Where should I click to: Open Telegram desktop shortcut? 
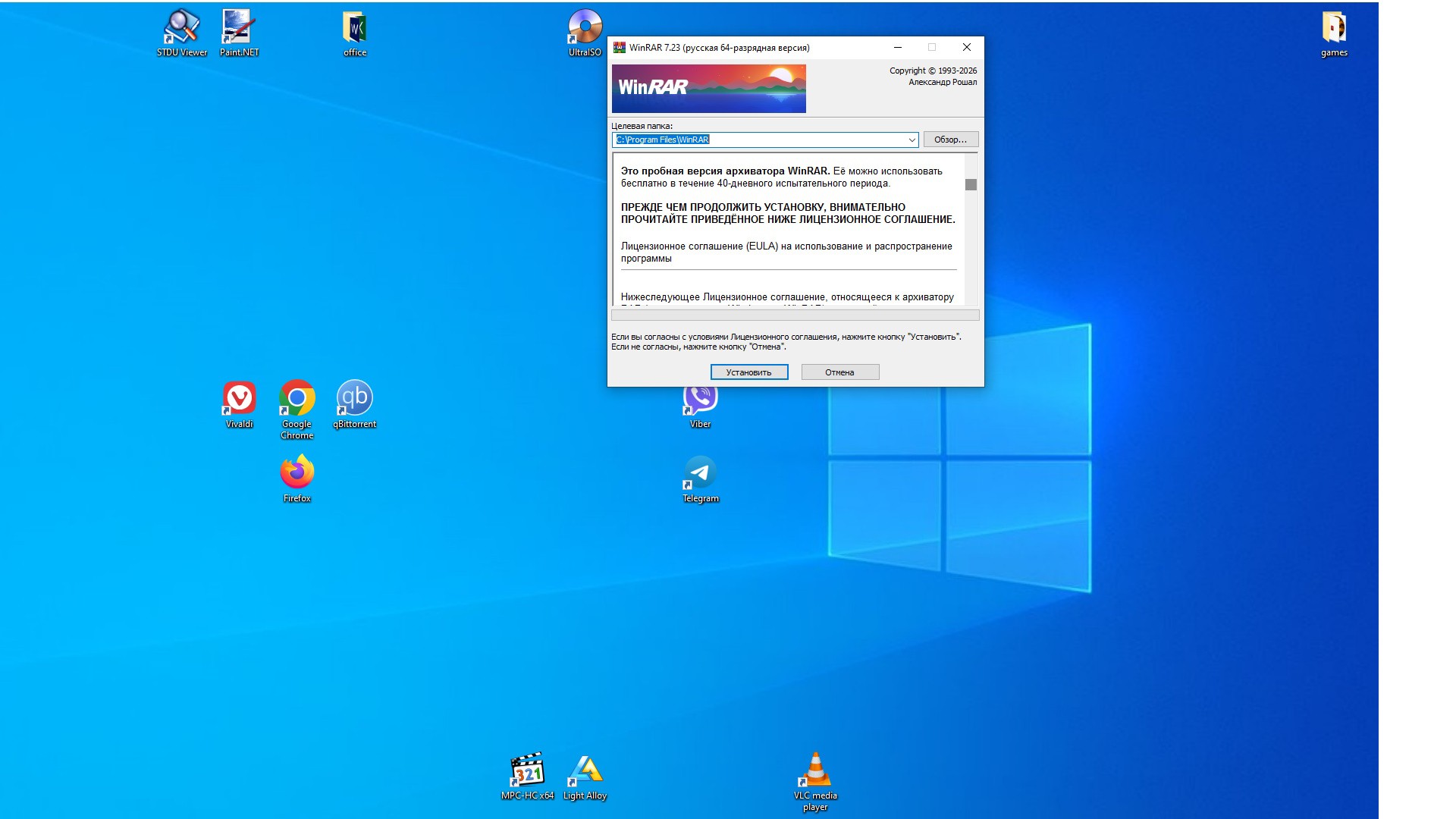[701, 479]
